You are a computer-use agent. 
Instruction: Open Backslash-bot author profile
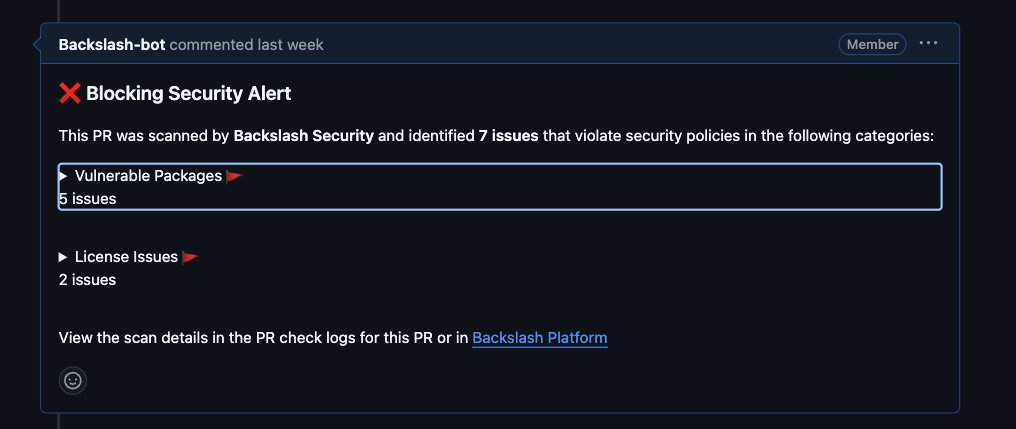(x=112, y=45)
